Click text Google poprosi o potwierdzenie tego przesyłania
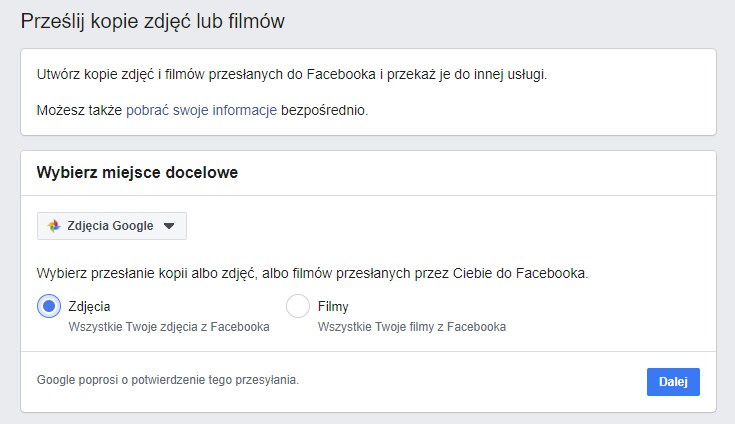Screen dimensions: 735x424 click(x=168, y=380)
